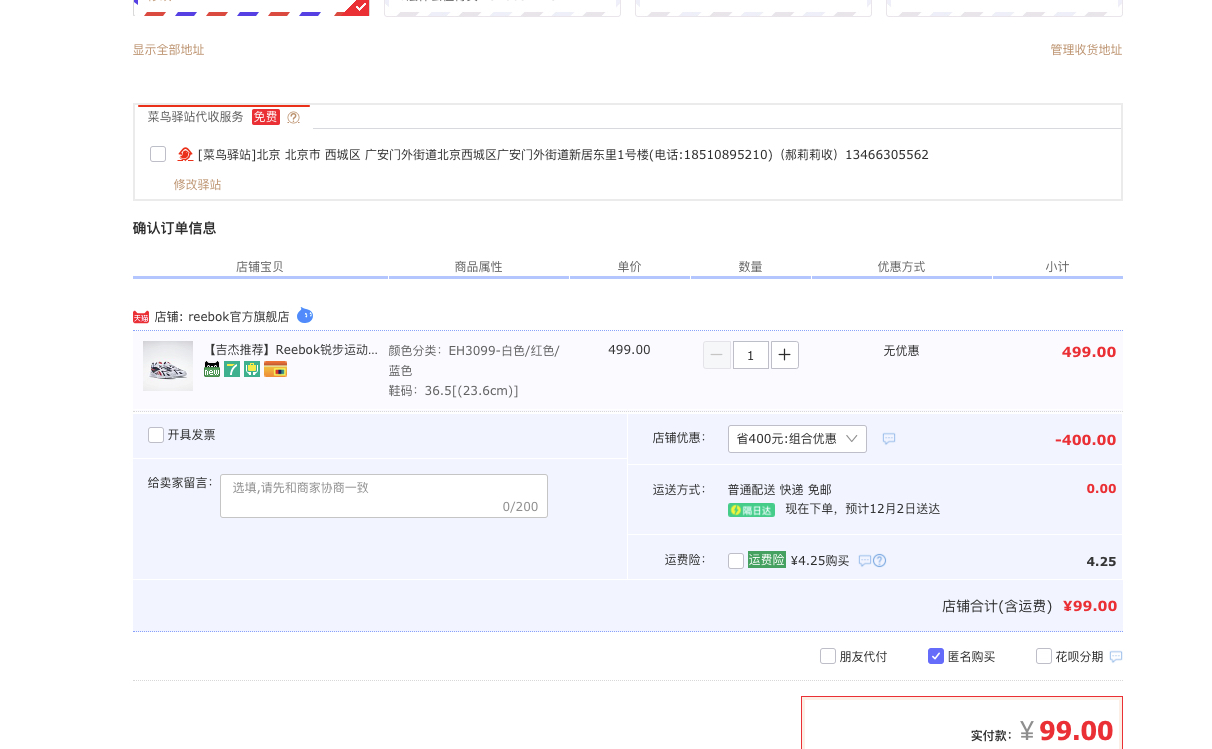Click question mark help icon for 运费险
The width and height of the screenshot is (1212, 749).
879,560
